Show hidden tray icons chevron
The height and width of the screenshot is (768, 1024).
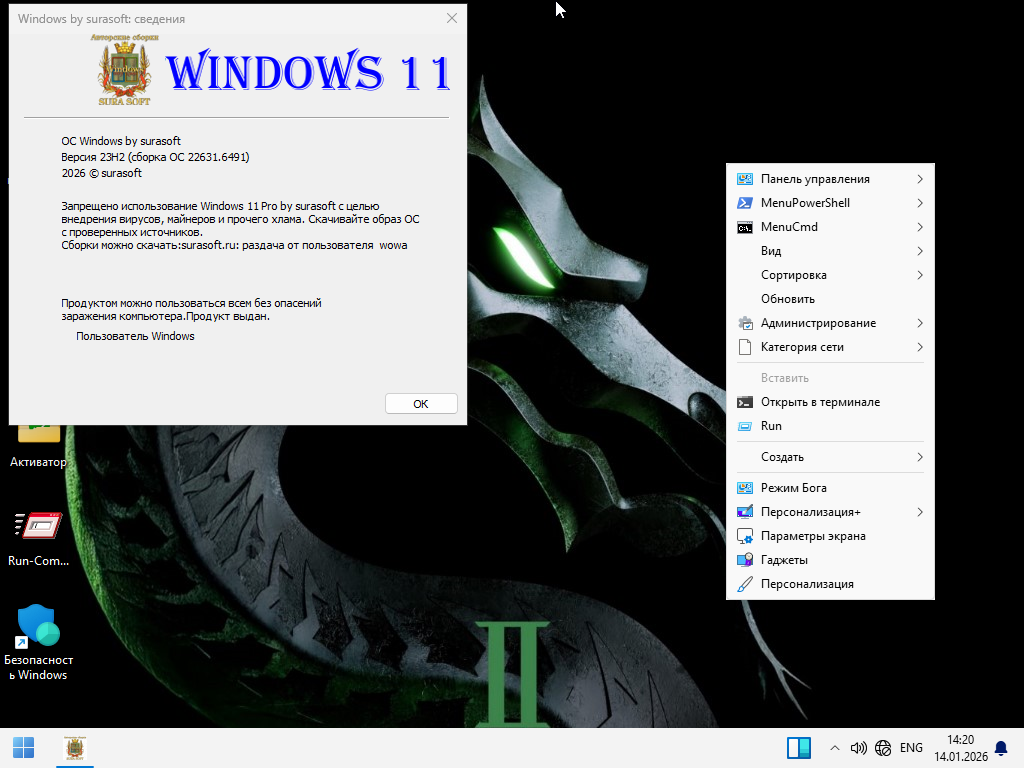(834, 748)
